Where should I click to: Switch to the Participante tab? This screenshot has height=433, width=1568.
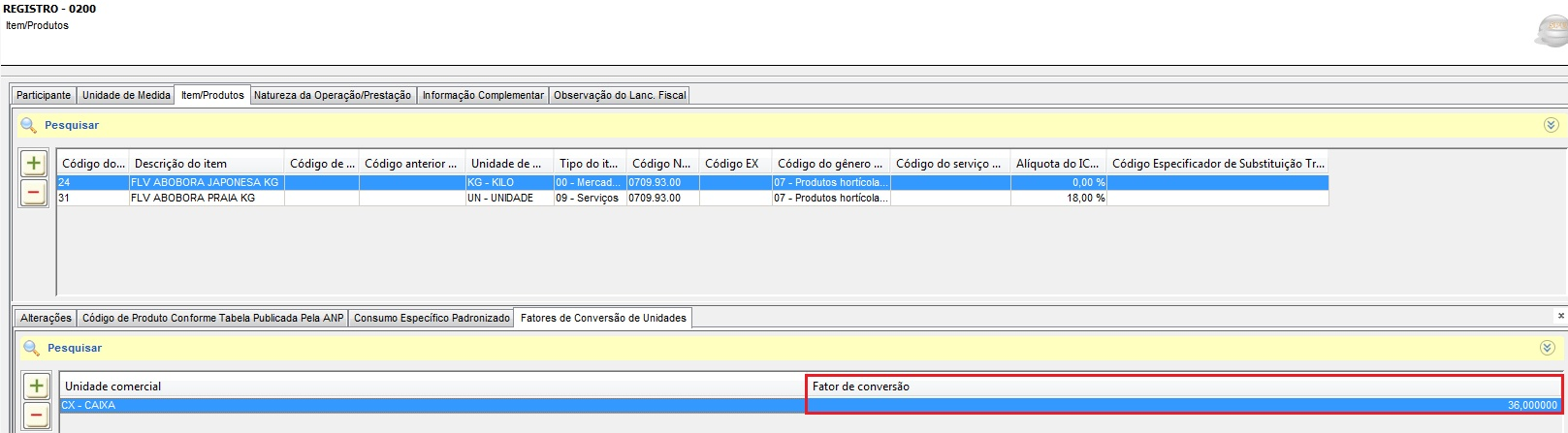click(x=44, y=95)
